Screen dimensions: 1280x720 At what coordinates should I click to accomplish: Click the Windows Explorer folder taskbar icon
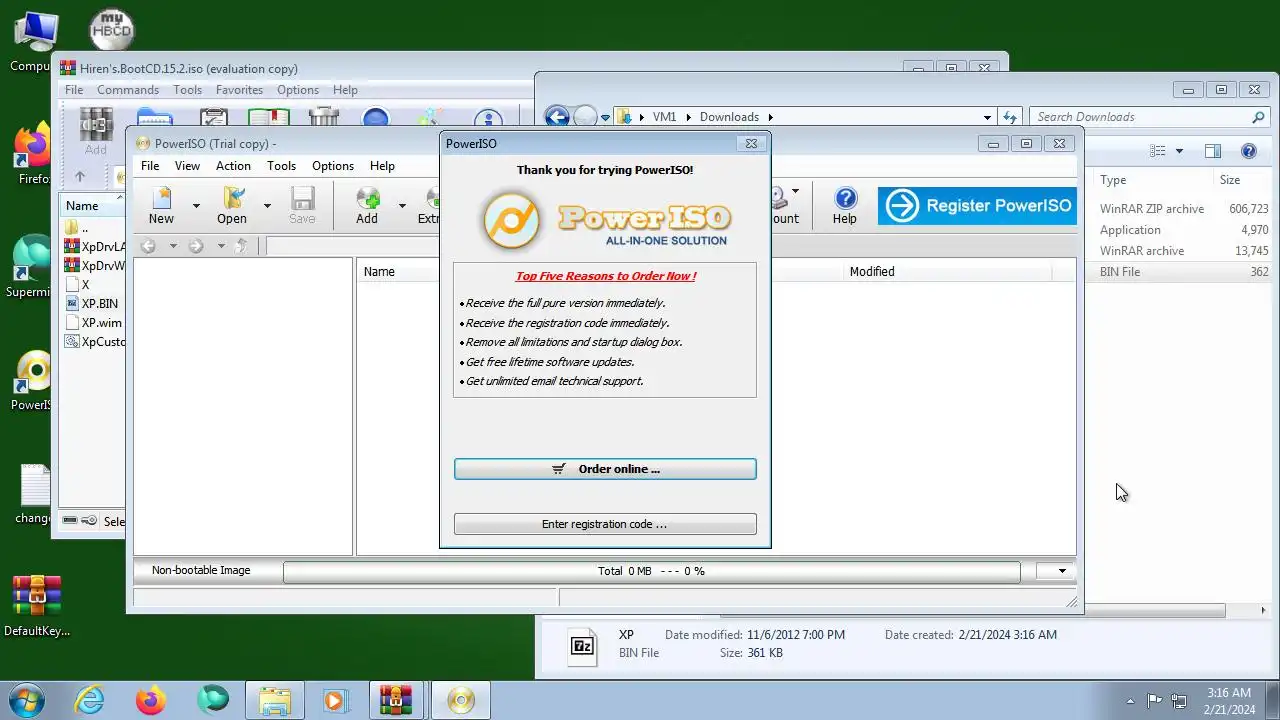click(x=275, y=700)
